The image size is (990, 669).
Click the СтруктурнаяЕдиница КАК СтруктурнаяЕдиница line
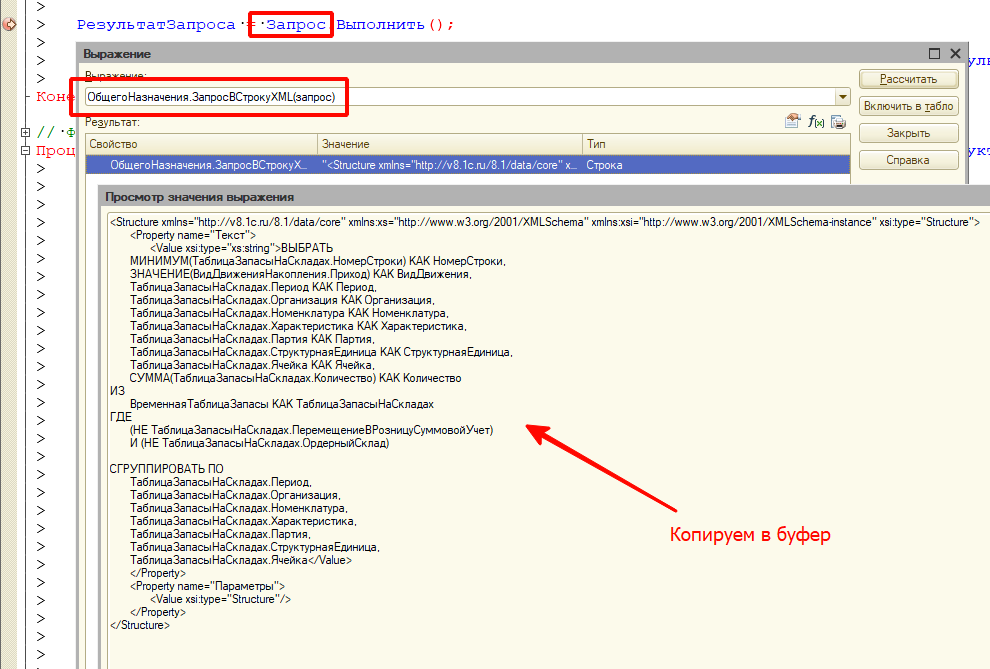[321, 352]
